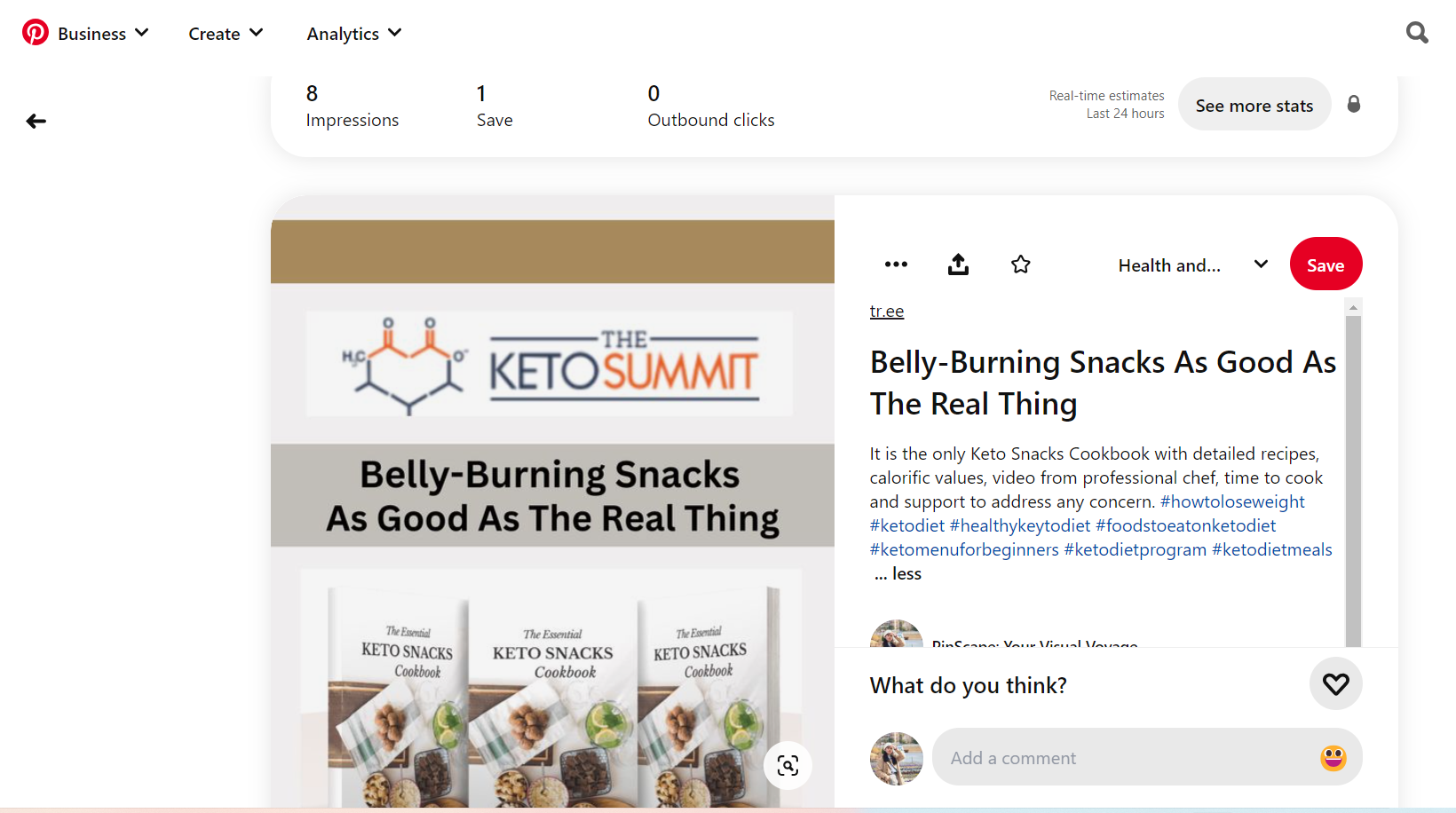This screenshot has height=813, width=1456.
Task: Expand the Analytics dropdown menu
Action: coord(353,34)
